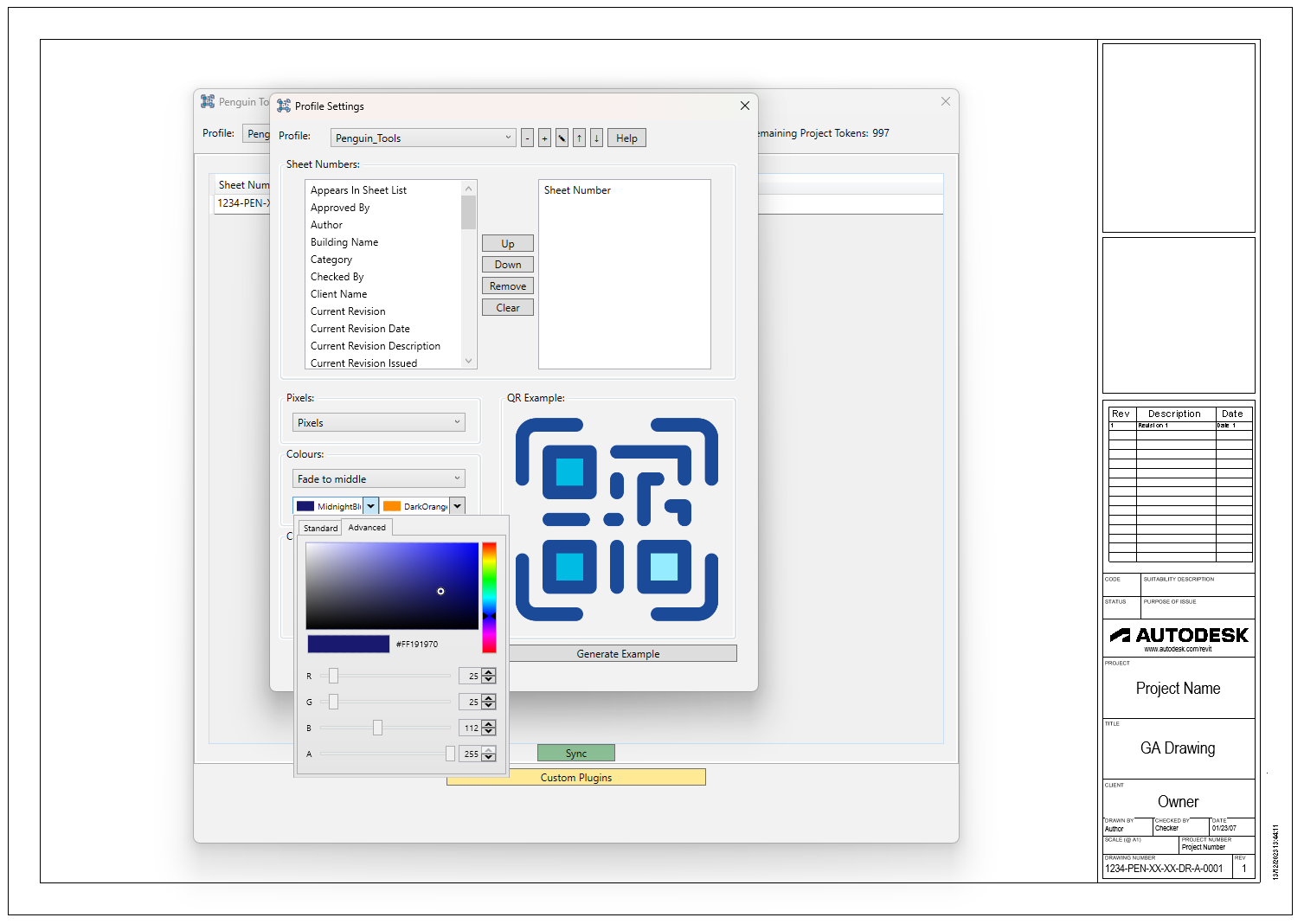Close the Penguin Tools background window
1304x924 pixels.
946,101
